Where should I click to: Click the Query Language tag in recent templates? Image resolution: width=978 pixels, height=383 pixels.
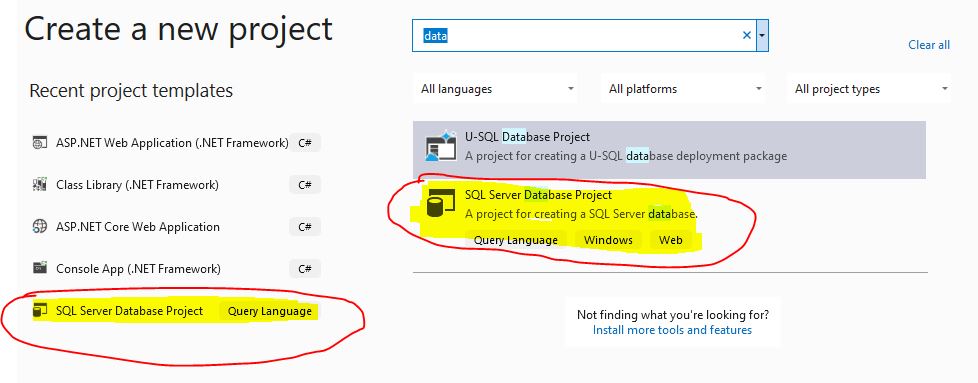coord(269,311)
